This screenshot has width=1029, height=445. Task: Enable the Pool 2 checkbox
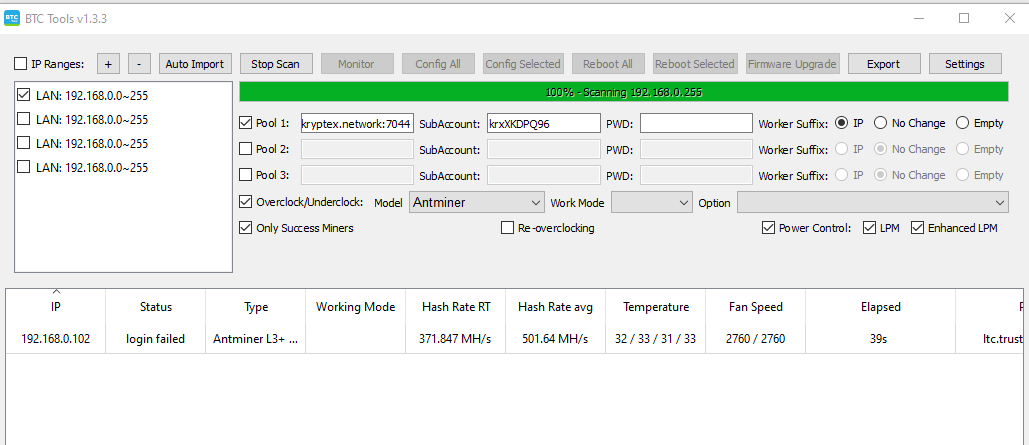(x=247, y=149)
